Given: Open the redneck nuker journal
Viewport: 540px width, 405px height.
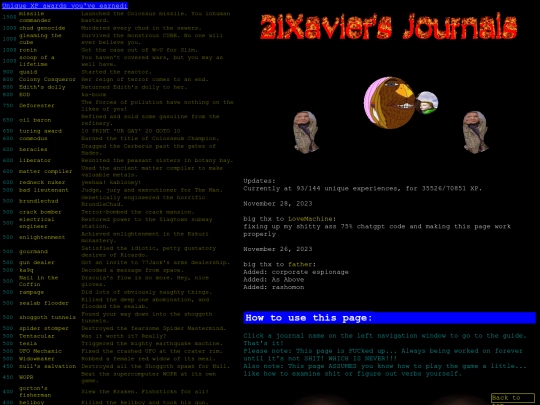Looking at the screenshot, I should pos(42,182).
